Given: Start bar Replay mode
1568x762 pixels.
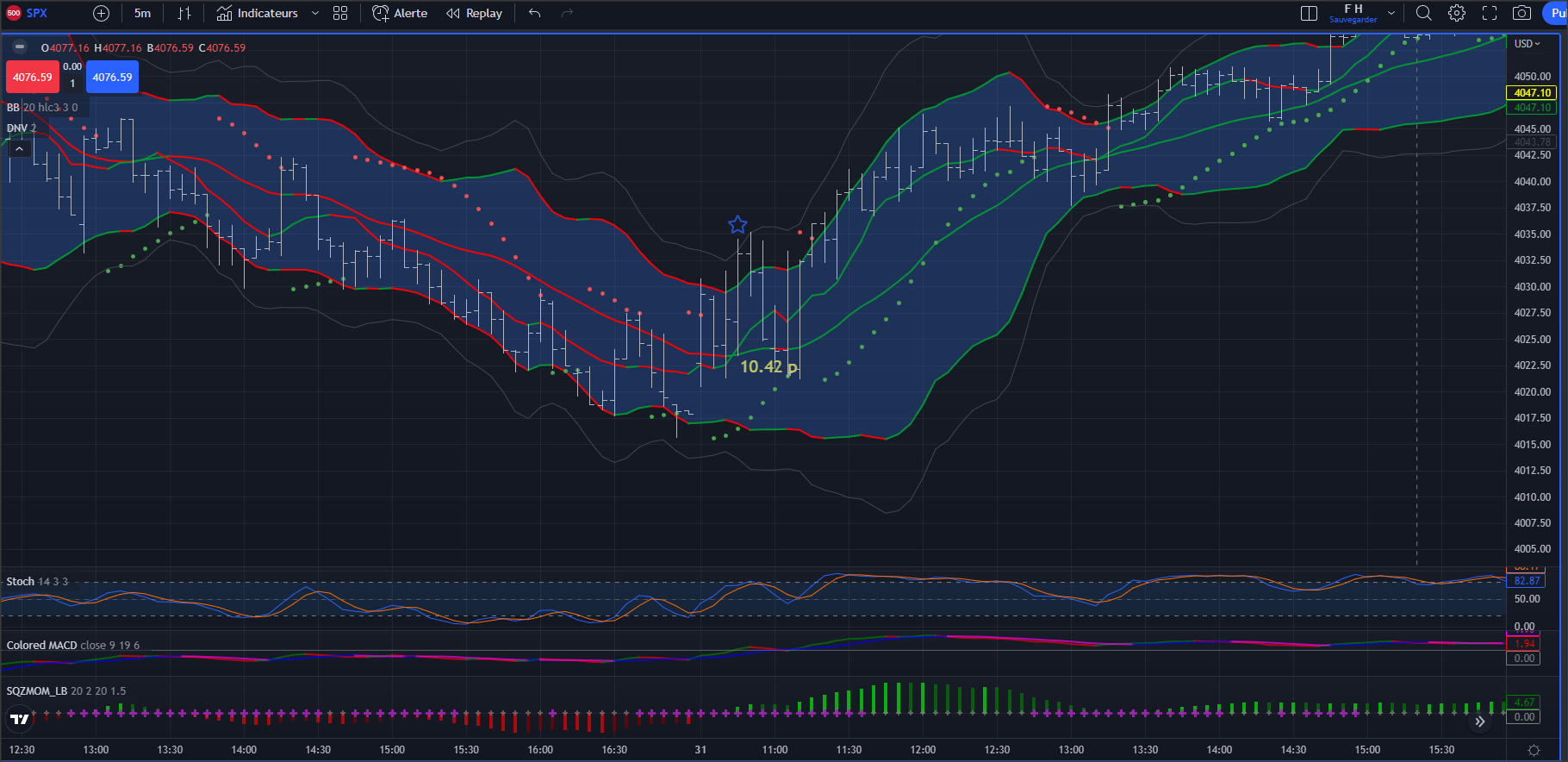Looking at the screenshot, I should click(475, 13).
